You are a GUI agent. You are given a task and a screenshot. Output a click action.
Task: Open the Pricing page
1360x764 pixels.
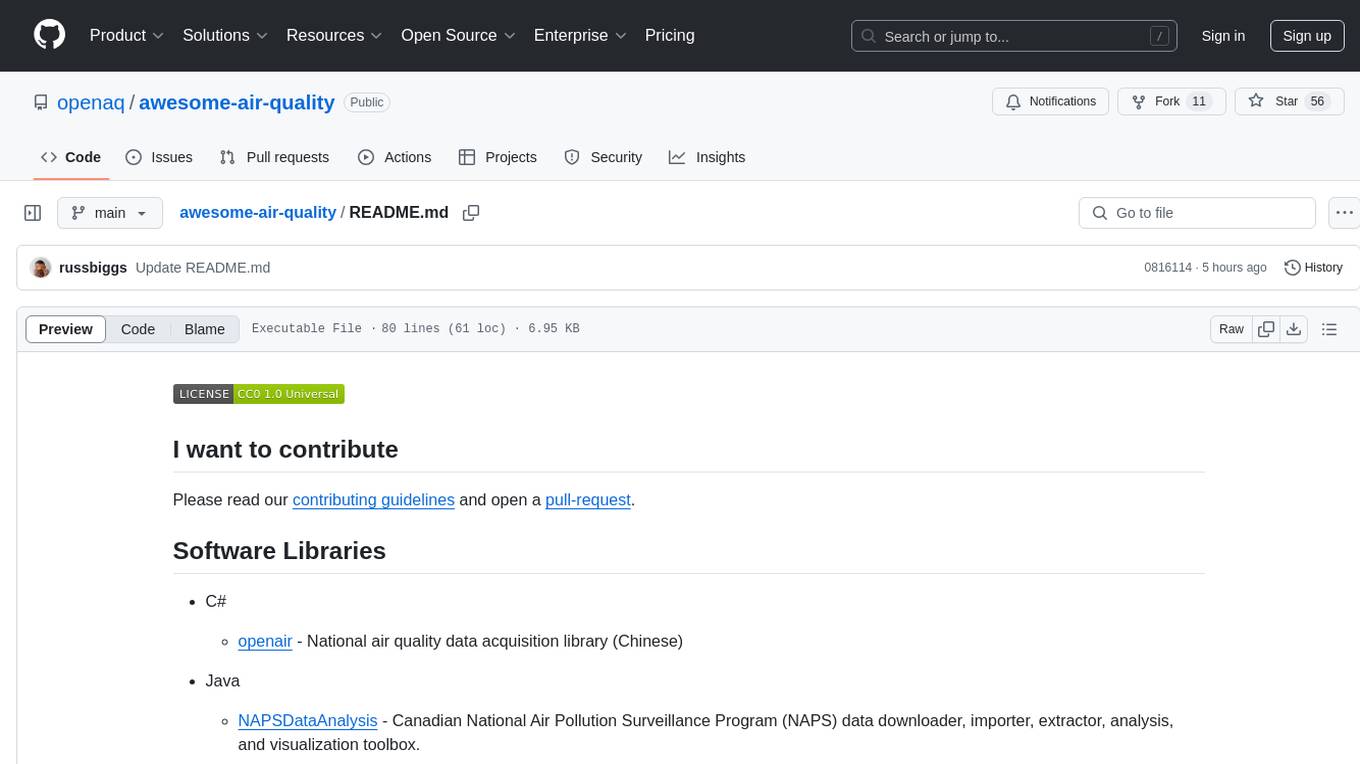click(x=670, y=35)
